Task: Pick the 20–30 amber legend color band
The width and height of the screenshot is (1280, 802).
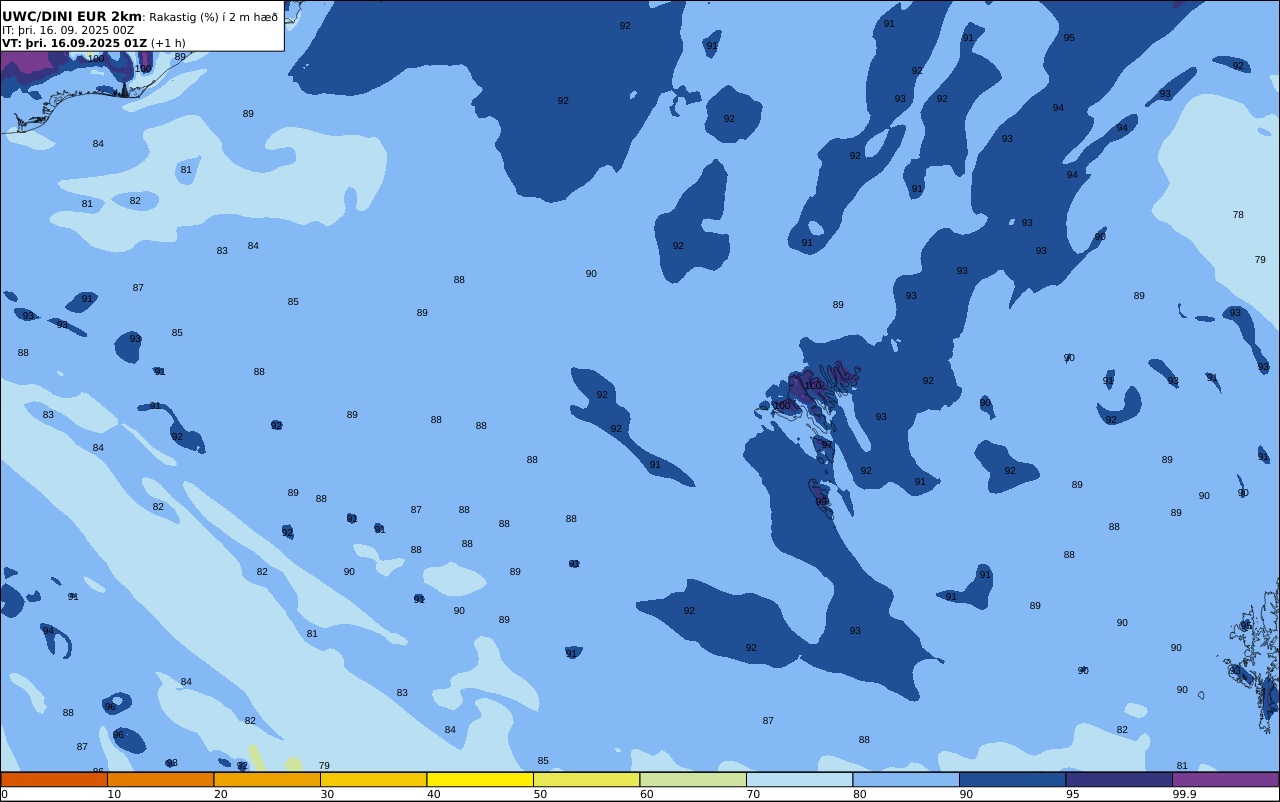Action: (267, 779)
